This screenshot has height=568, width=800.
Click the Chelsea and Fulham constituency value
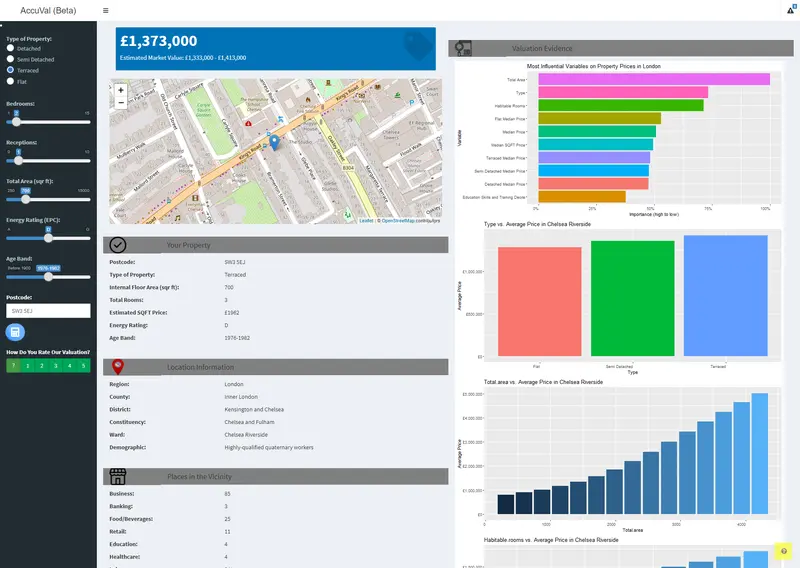point(249,422)
